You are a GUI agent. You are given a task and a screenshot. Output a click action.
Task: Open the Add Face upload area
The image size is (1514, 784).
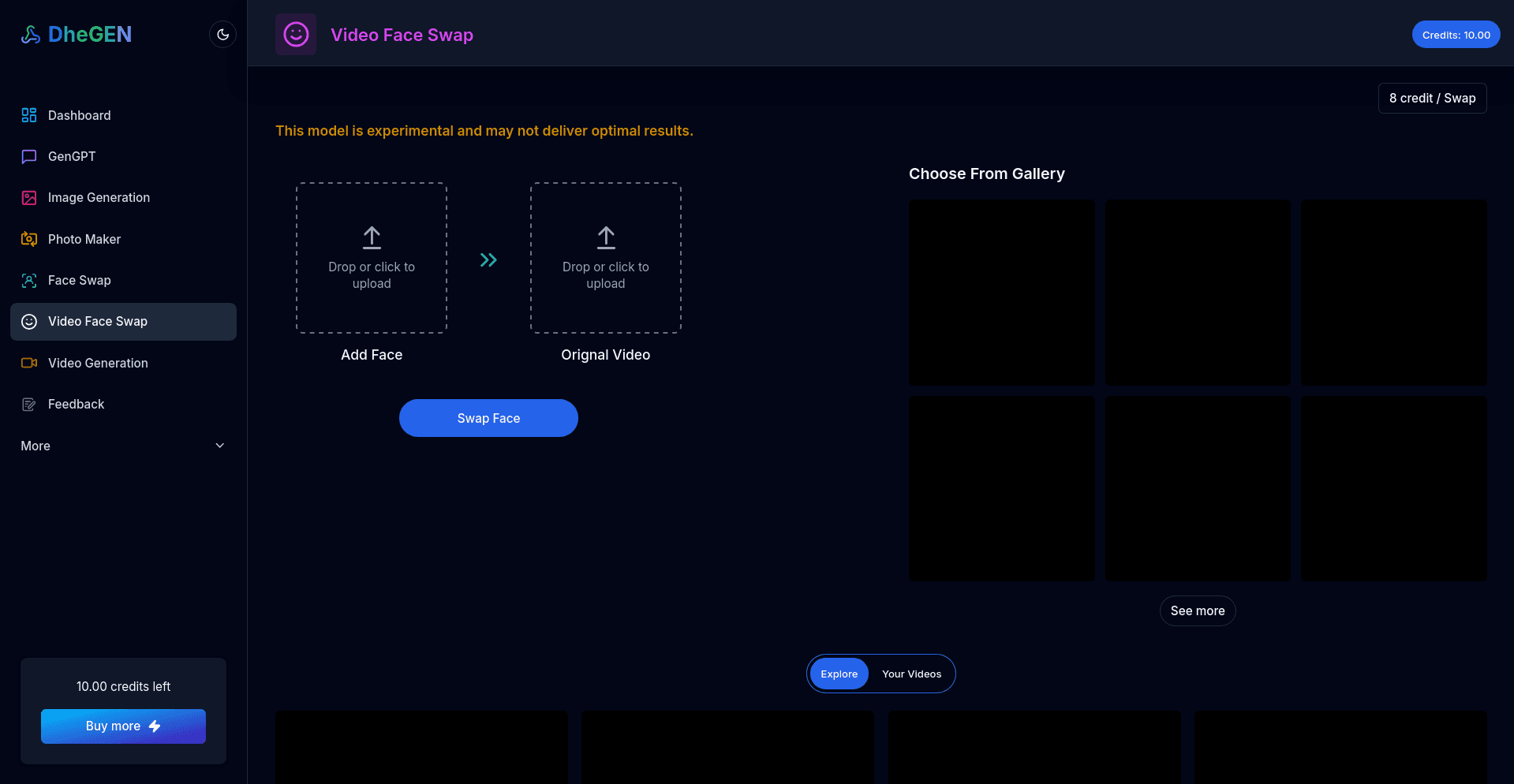[x=371, y=258]
